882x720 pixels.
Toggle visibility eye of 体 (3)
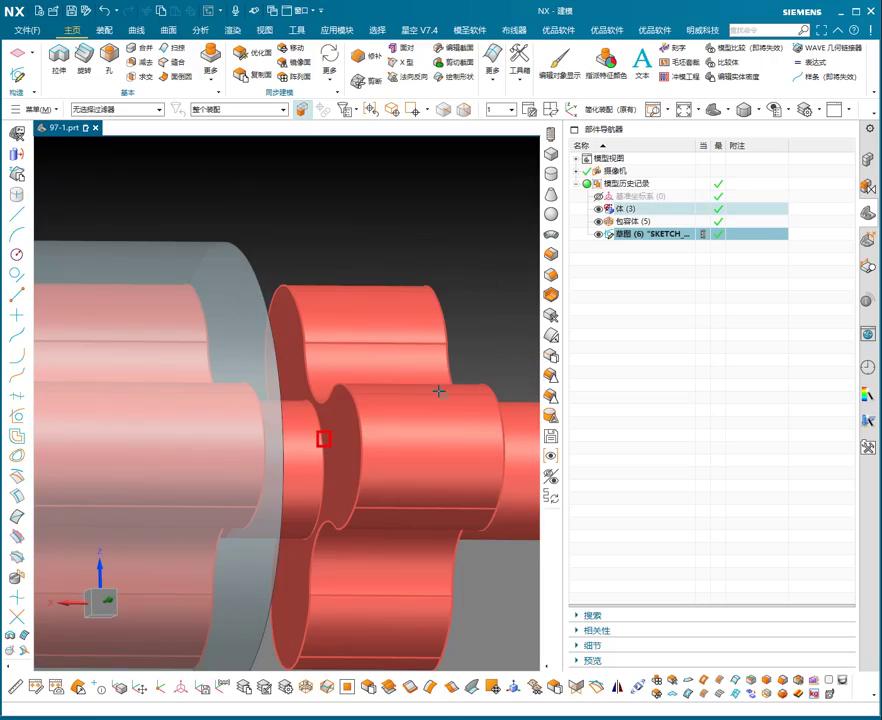(599, 209)
